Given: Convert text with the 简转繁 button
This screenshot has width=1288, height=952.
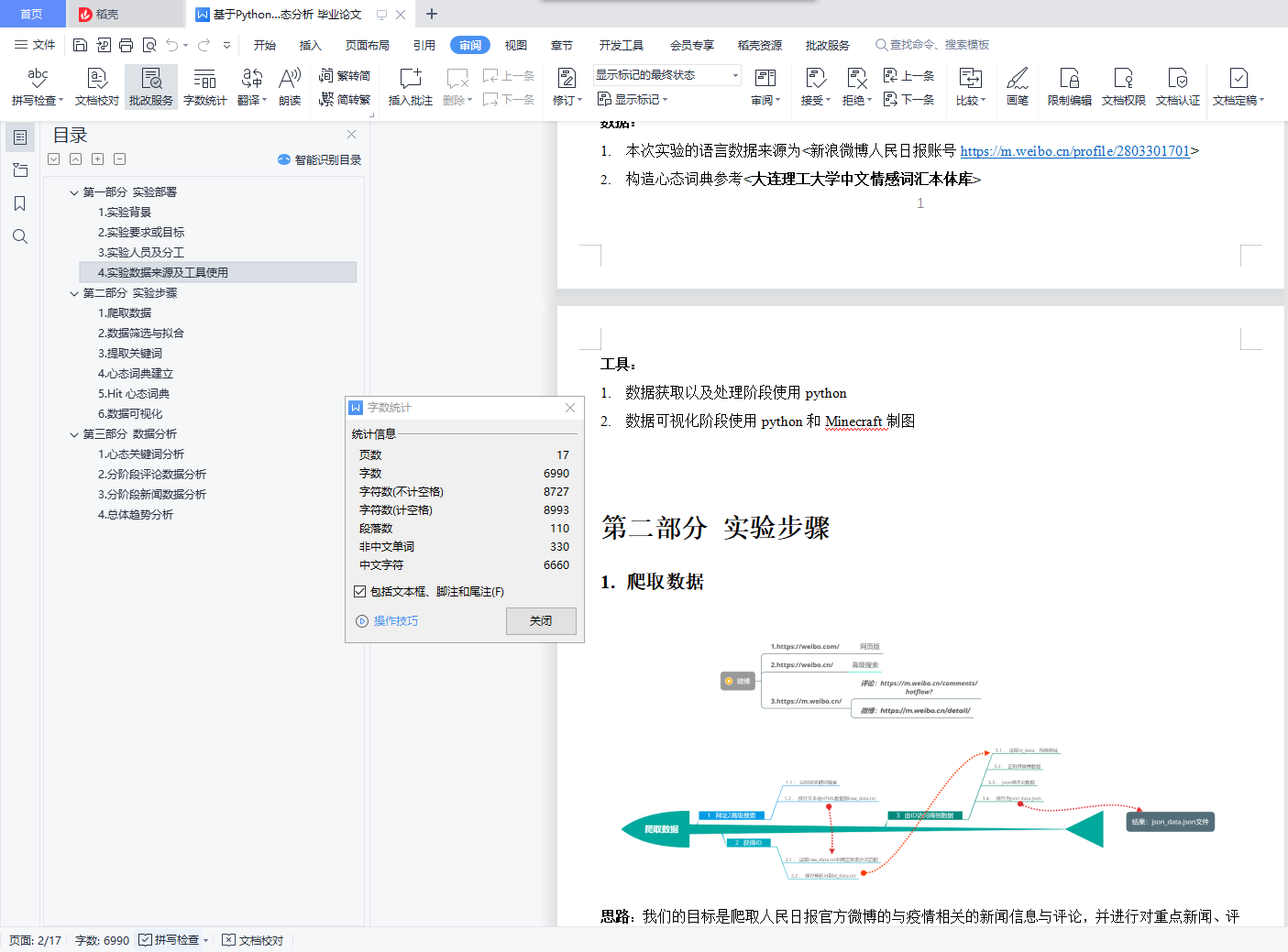Looking at the screenshot, I should (x=345, y=100).
